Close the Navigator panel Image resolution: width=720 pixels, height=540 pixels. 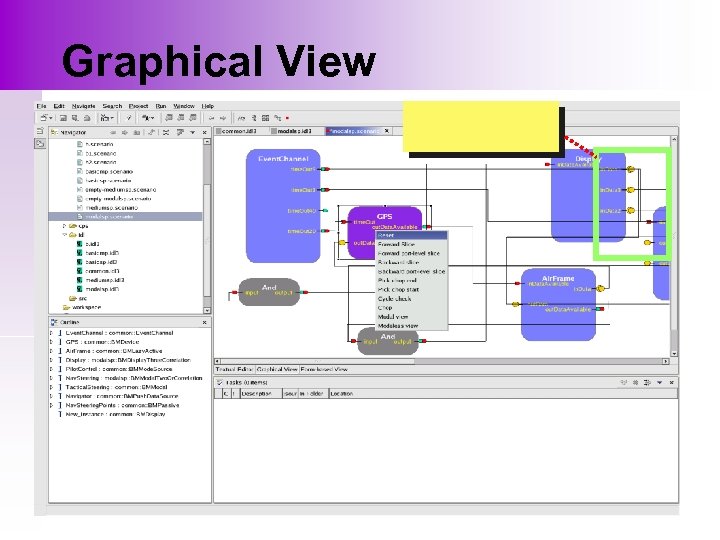(204, 132)
